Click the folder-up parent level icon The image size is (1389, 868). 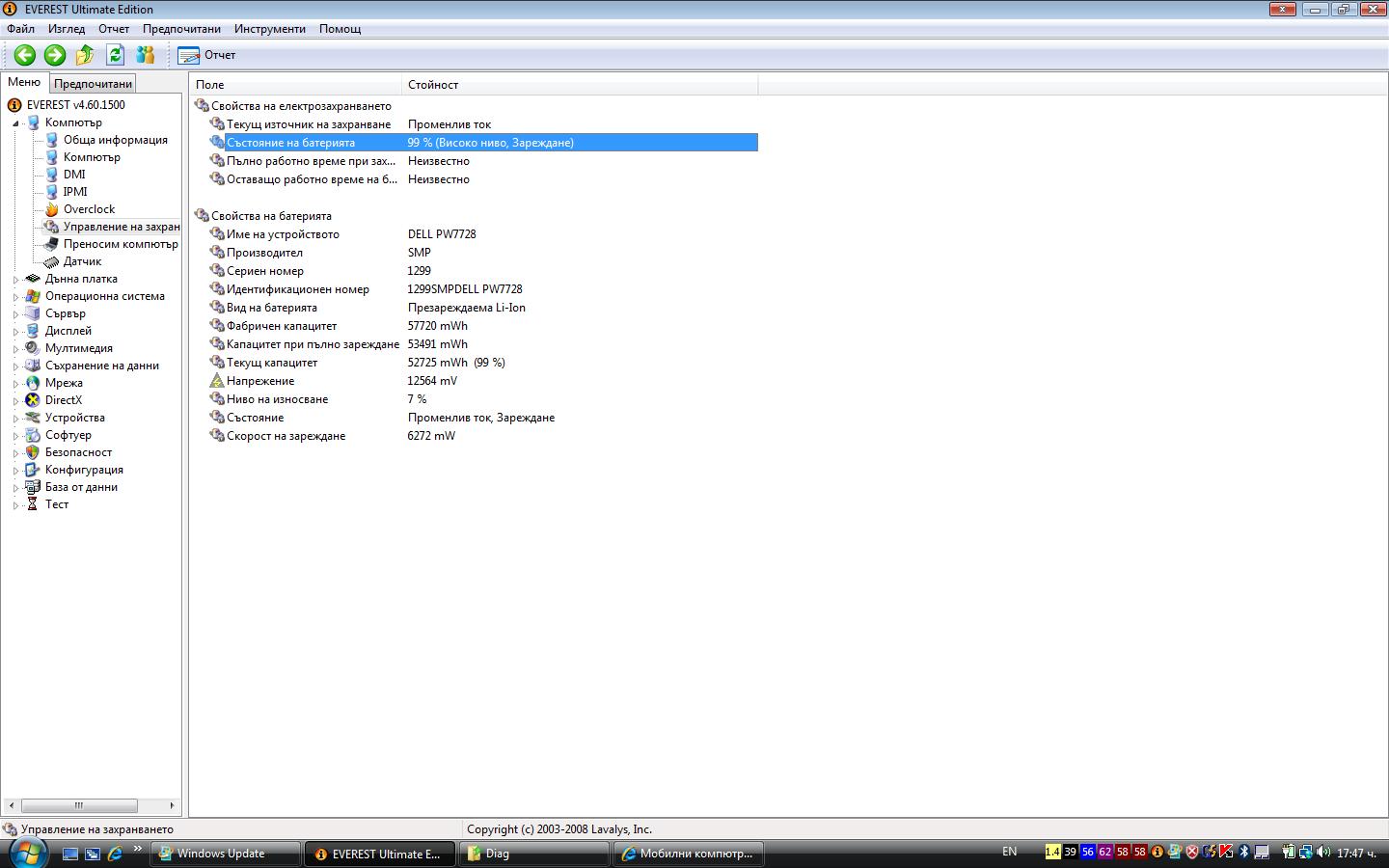point(85,55)
